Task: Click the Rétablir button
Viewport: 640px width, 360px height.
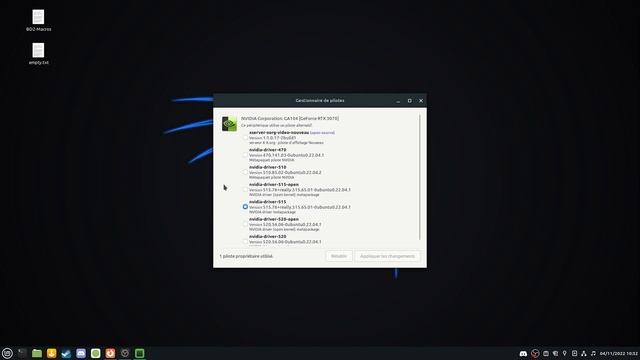Action: [x=339, y=256]
